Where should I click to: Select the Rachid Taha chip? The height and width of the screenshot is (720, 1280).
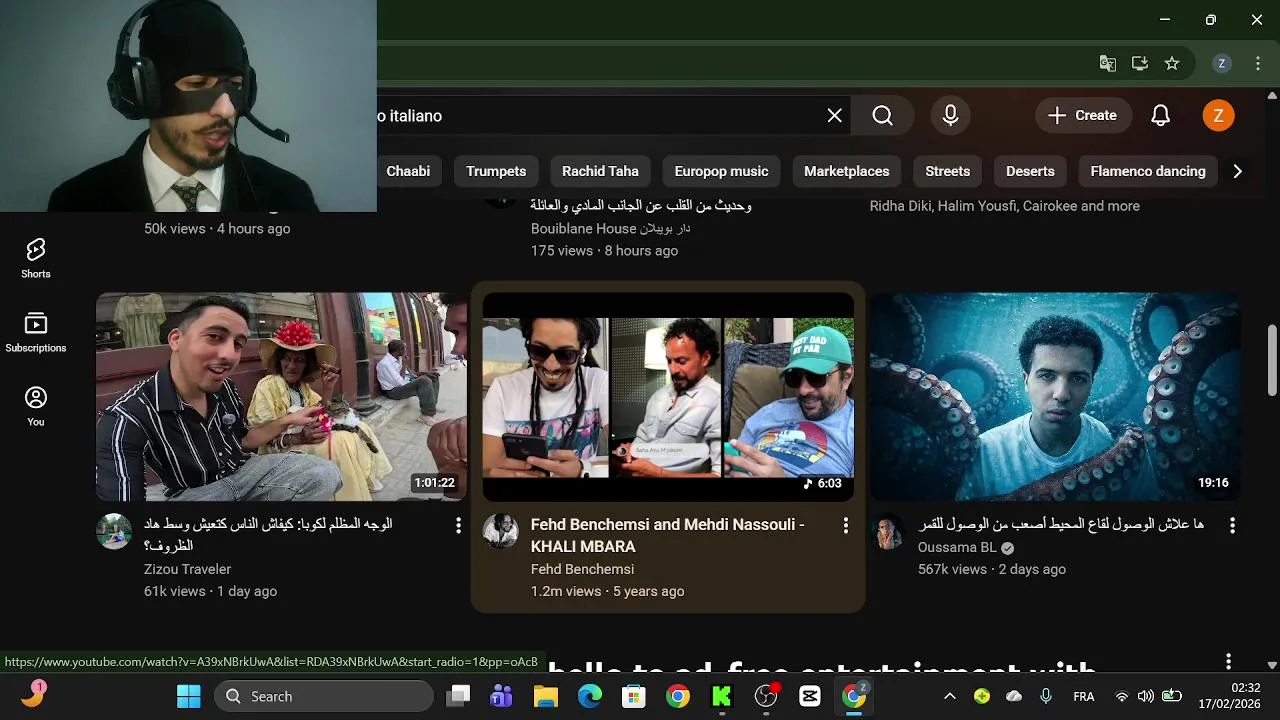pos(600,171)
